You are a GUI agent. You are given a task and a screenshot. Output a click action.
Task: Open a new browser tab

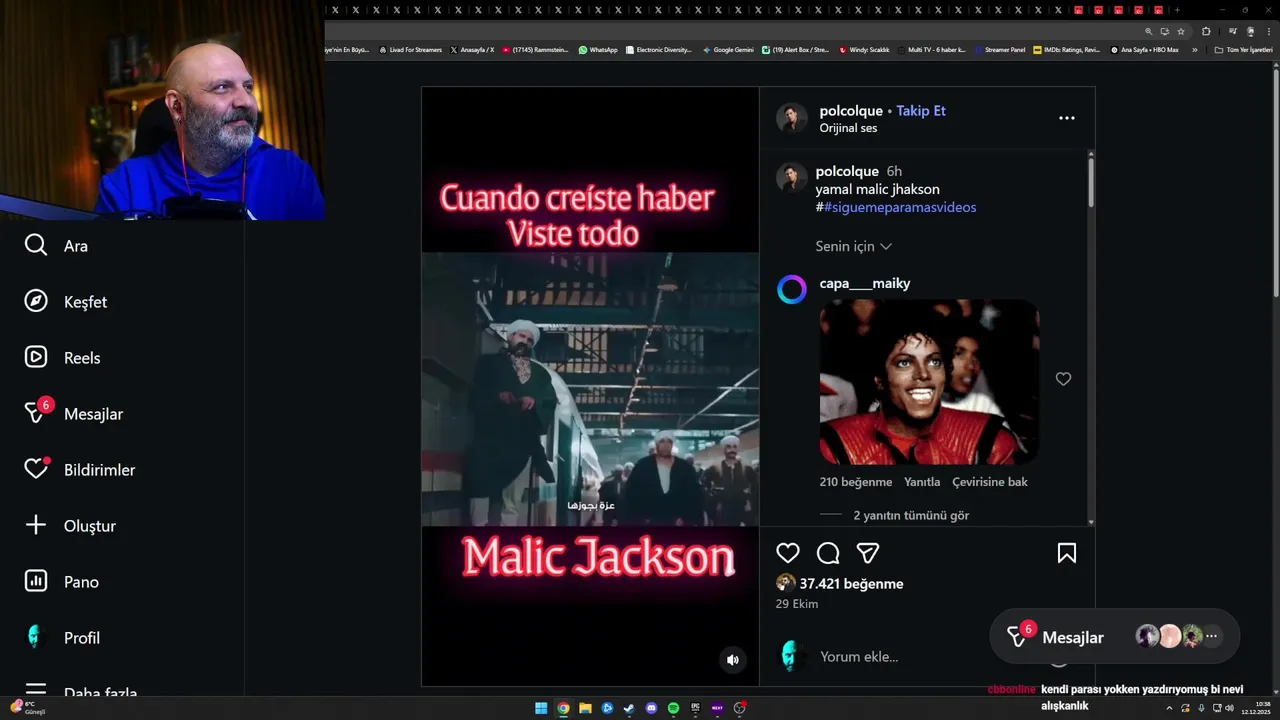1177,10
